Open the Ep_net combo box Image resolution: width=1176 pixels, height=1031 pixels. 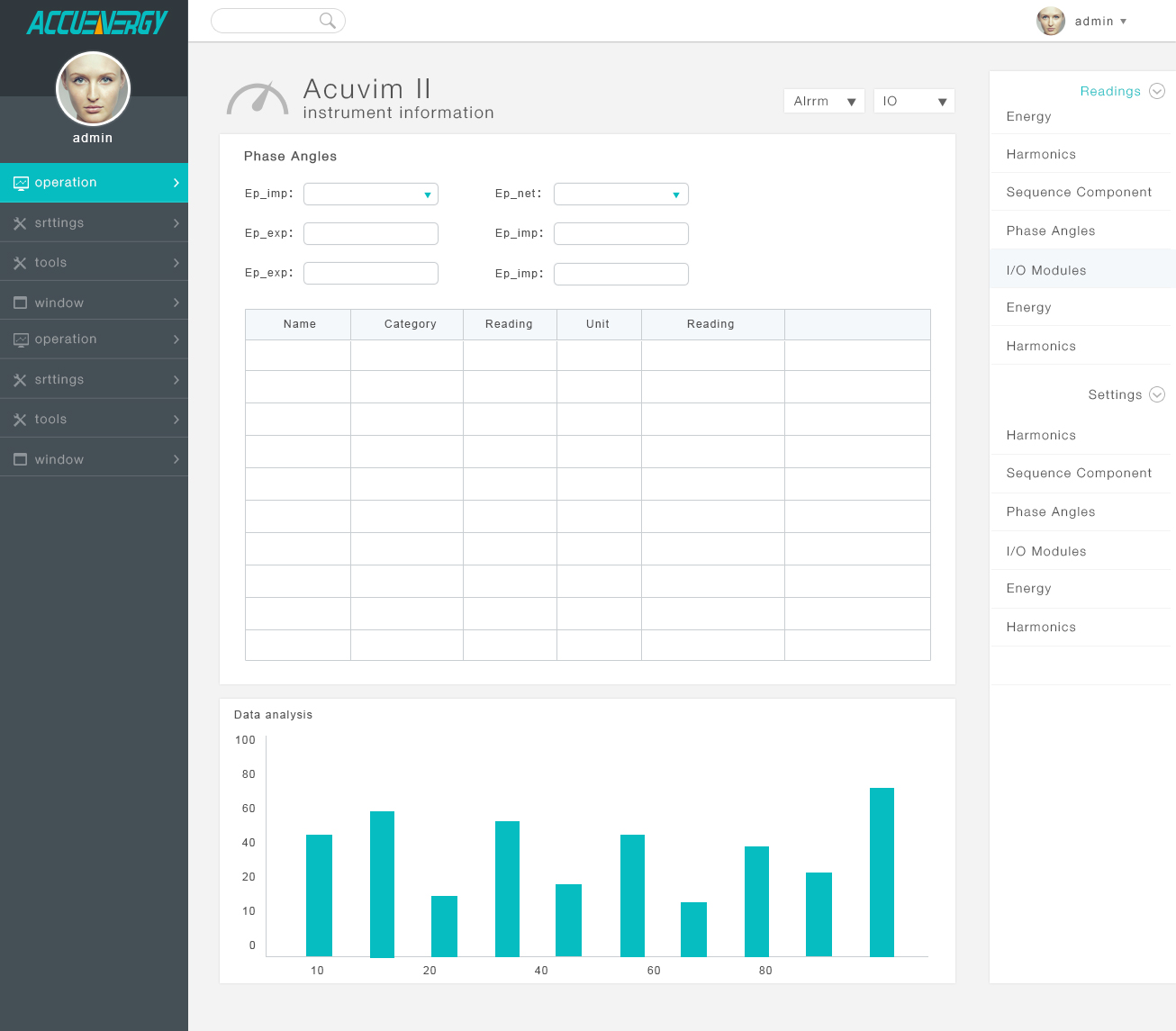click(621, 194)
